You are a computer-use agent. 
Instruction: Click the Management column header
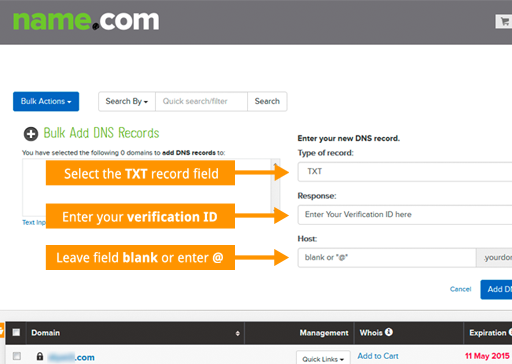(324, 333)
